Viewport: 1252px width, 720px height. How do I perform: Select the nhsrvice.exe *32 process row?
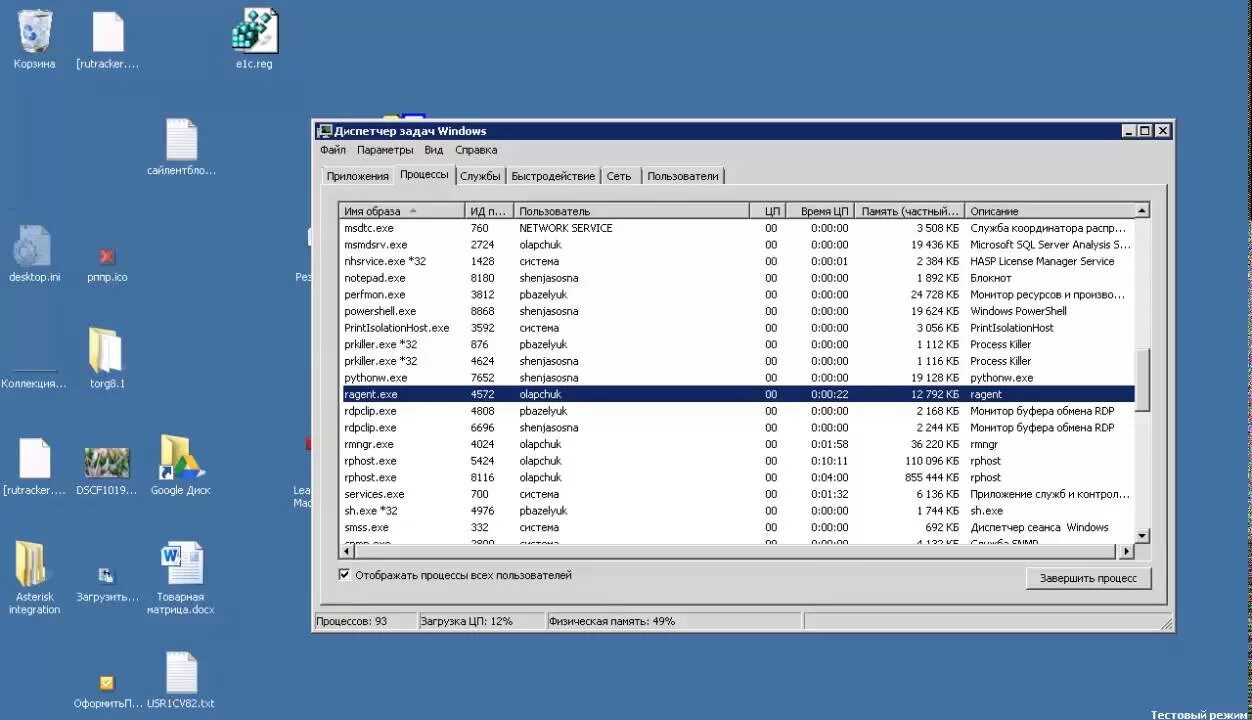pos(737,261)
